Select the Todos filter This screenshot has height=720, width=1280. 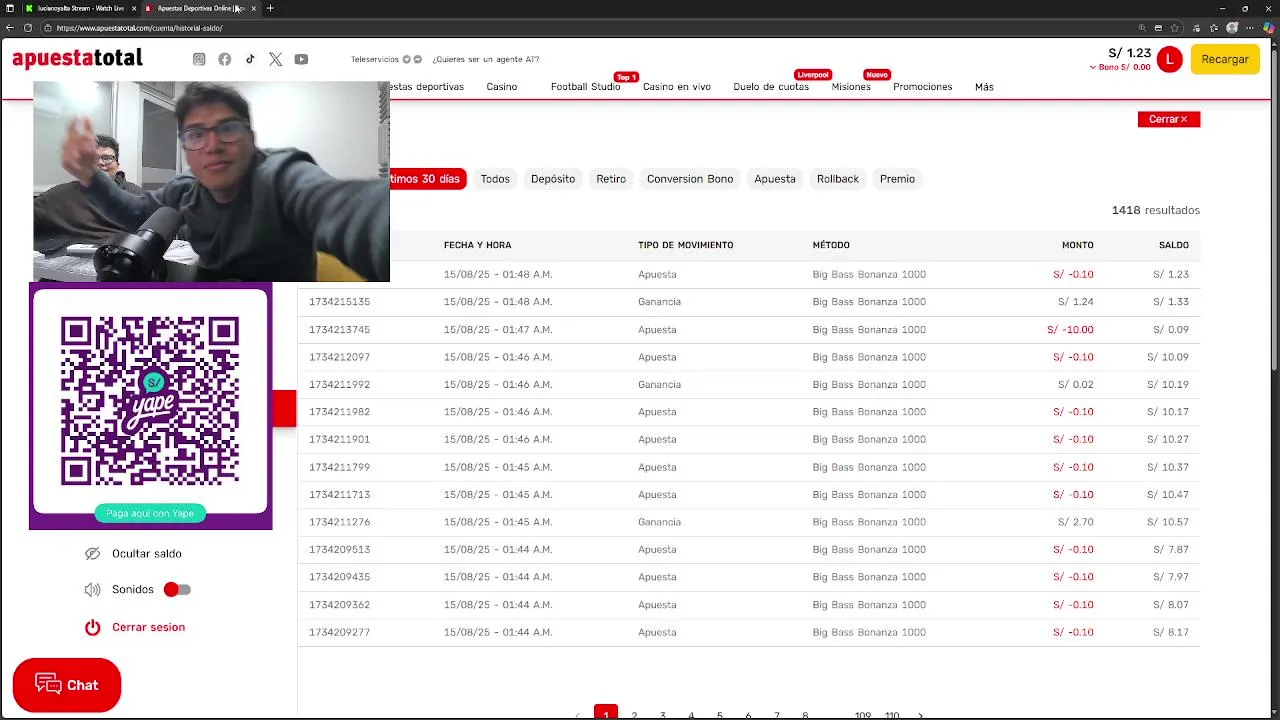click(x=495, y=179)
